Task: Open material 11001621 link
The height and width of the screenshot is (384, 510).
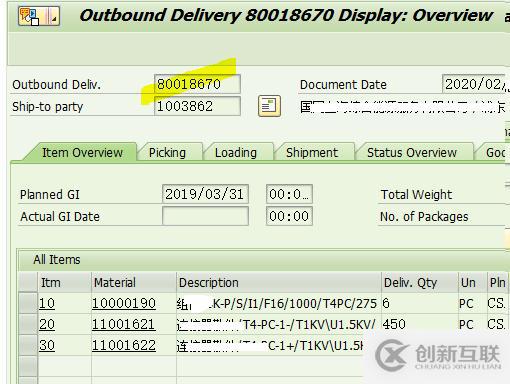Action: pos(123,324)
